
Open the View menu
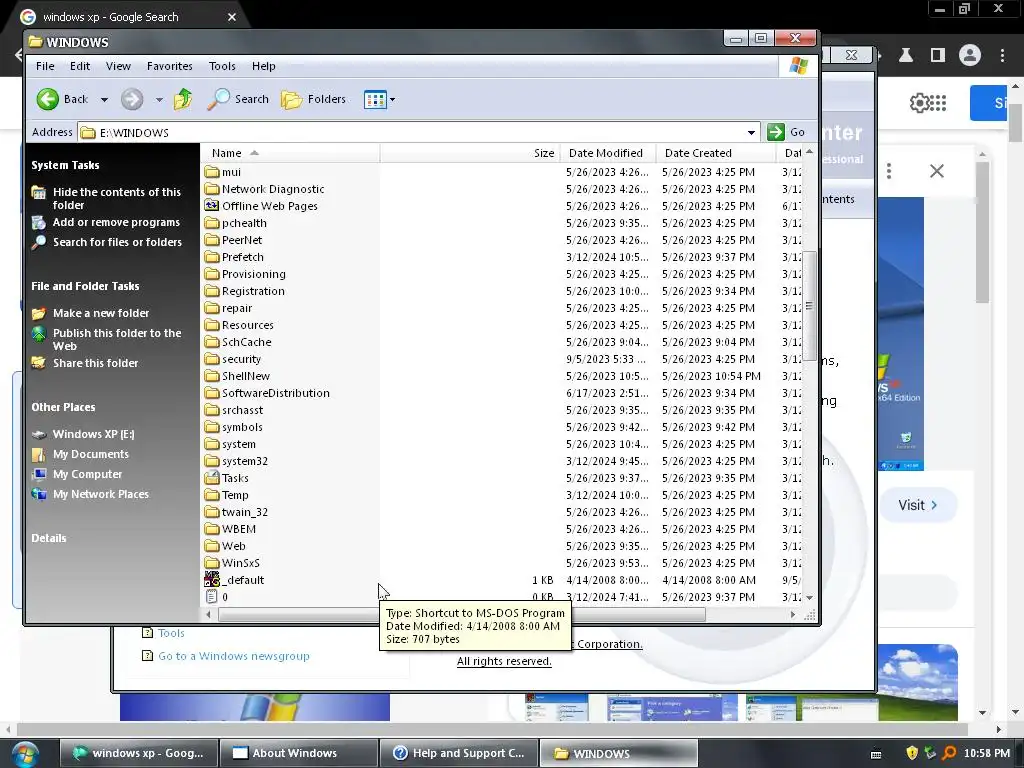point(118,66)
